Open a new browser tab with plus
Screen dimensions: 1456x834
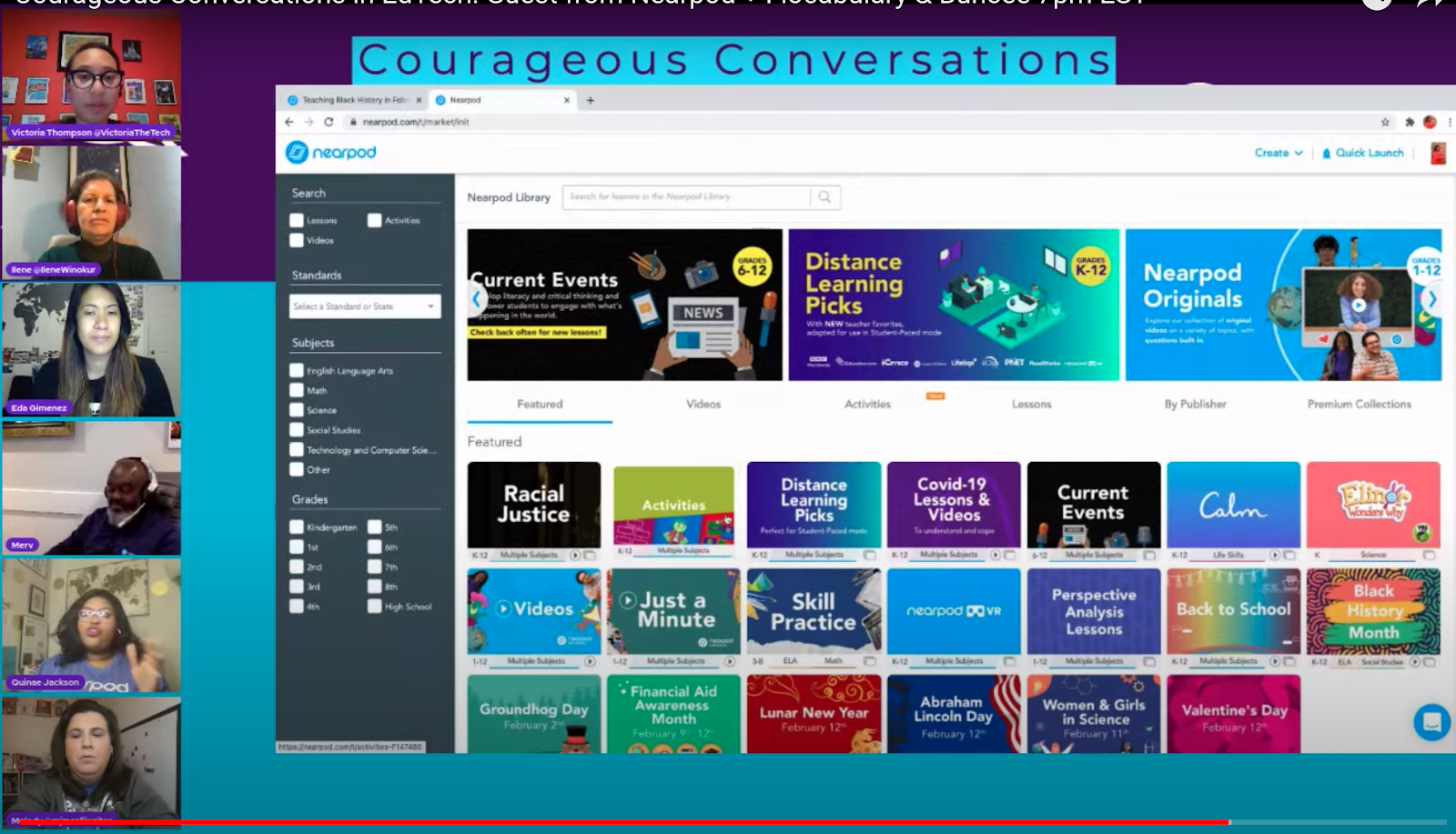pyautogui.click(x=591, y=100)
